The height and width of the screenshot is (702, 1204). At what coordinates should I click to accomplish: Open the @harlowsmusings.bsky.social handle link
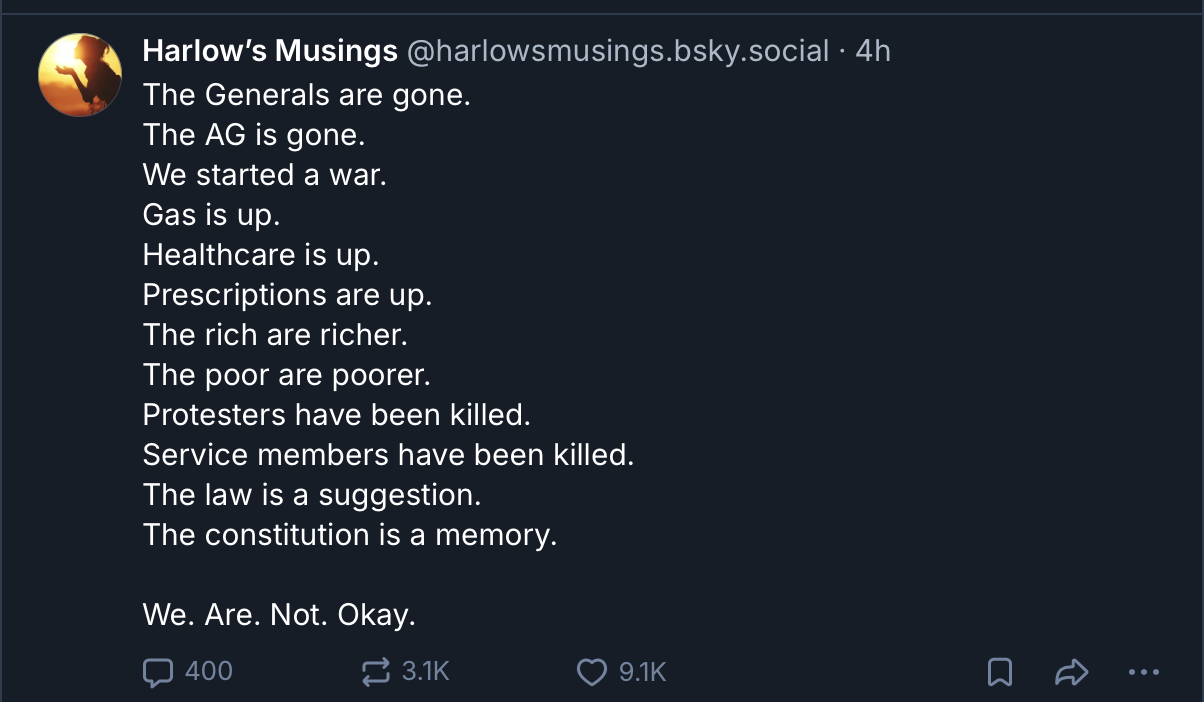618,51
